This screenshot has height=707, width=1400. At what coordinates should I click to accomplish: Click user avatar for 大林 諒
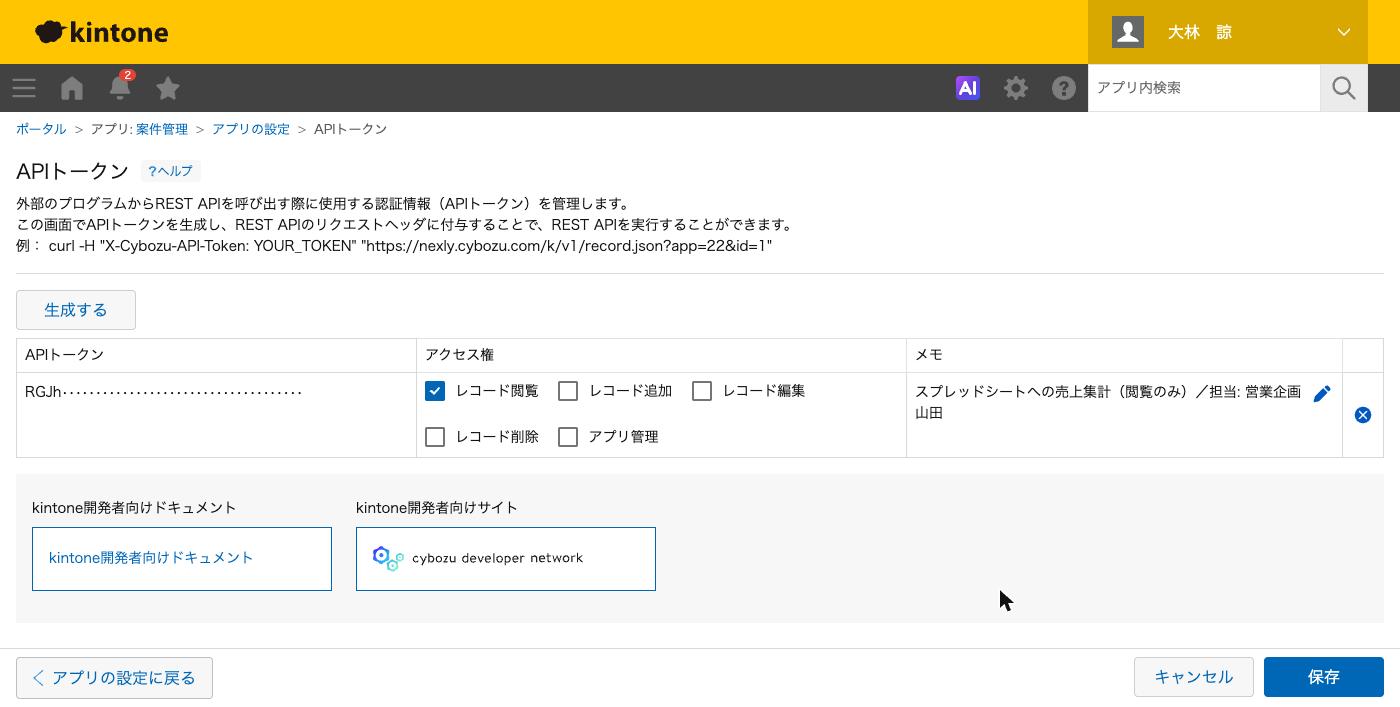pos(1128,32)
